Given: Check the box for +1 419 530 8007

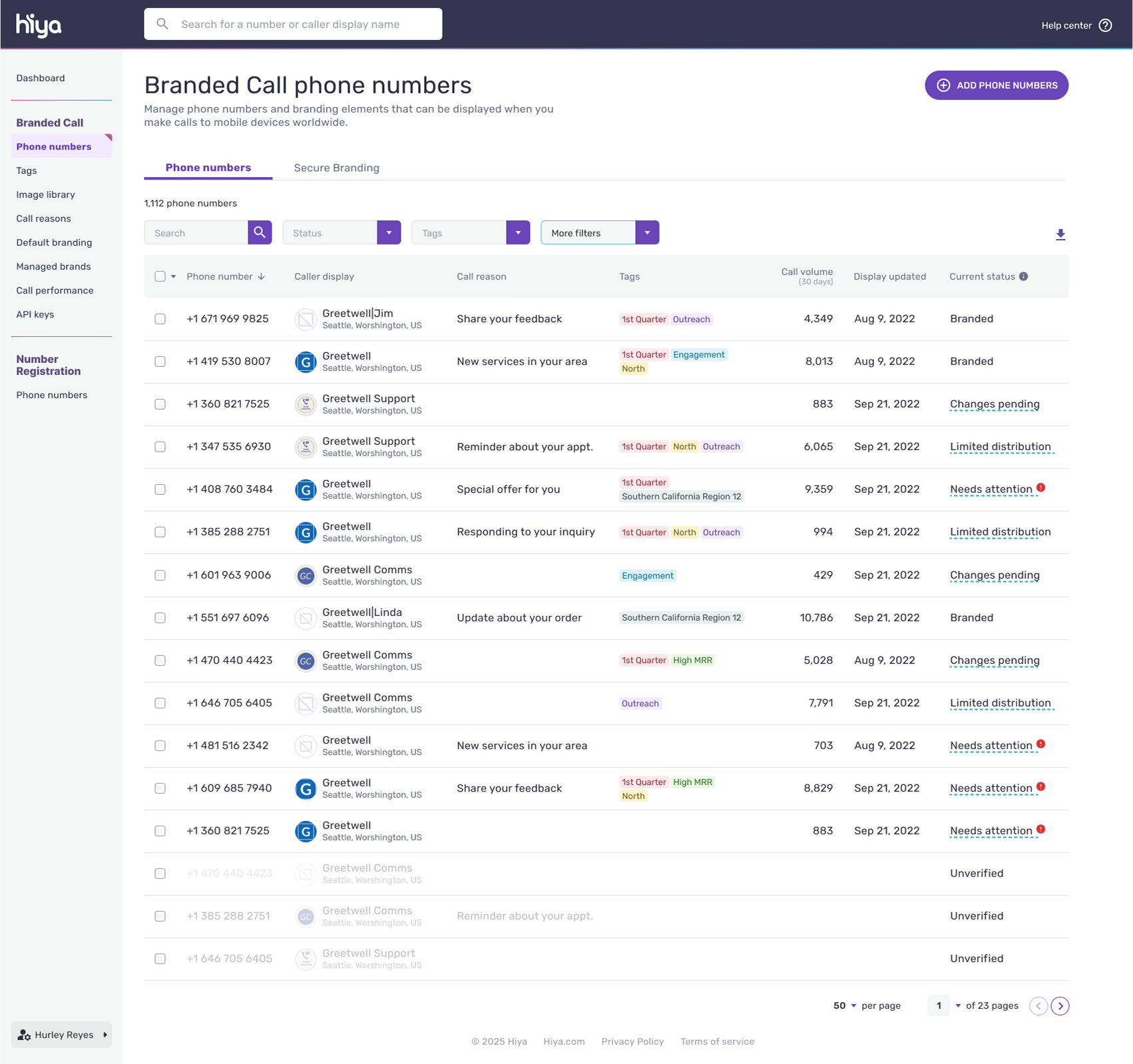Looking at the screenshot, I should (160, 362).
